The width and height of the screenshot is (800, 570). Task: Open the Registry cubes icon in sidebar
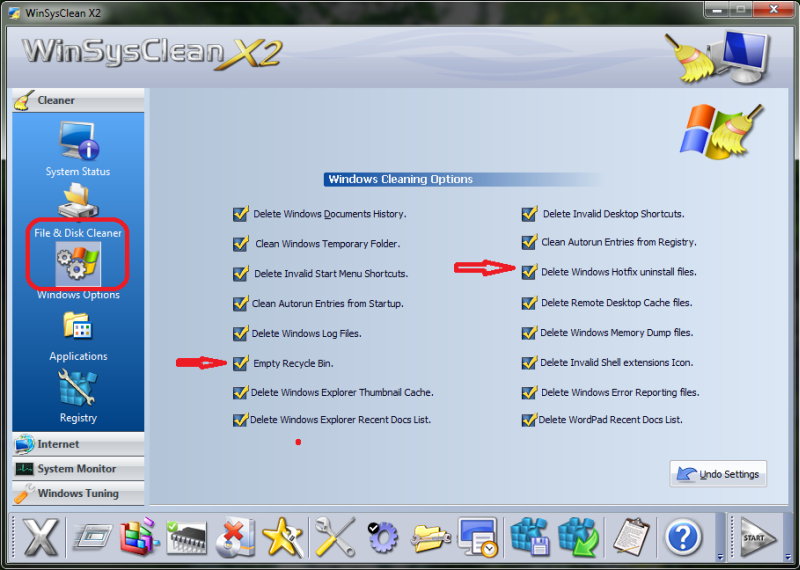(78, 387)
